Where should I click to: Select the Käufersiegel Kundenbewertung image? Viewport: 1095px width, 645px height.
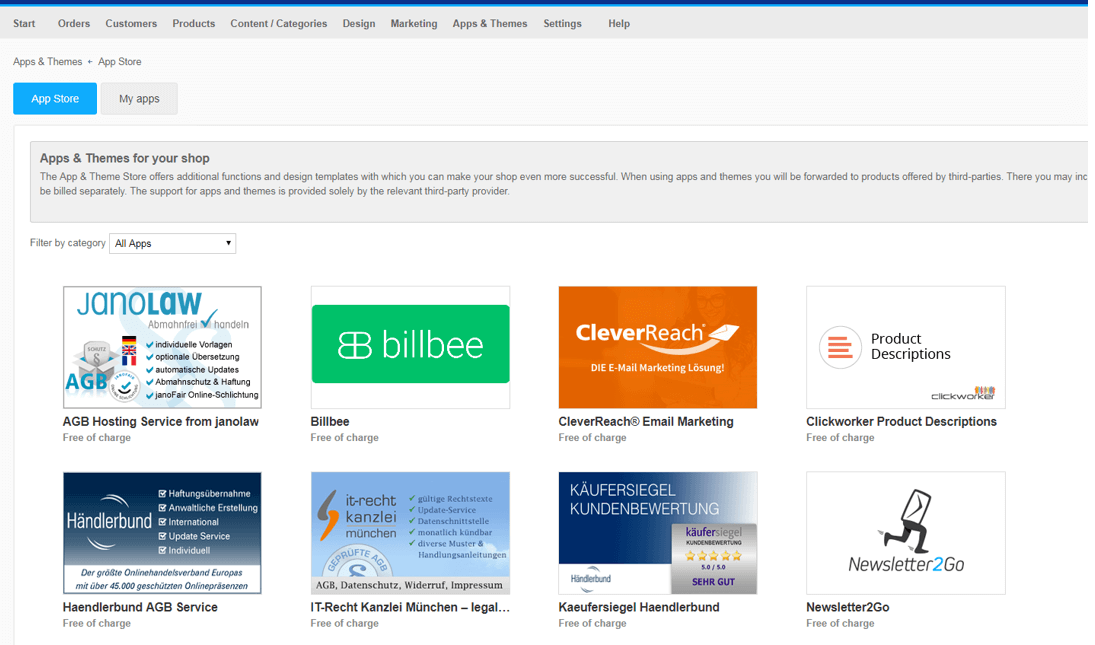tap(657, 533)
